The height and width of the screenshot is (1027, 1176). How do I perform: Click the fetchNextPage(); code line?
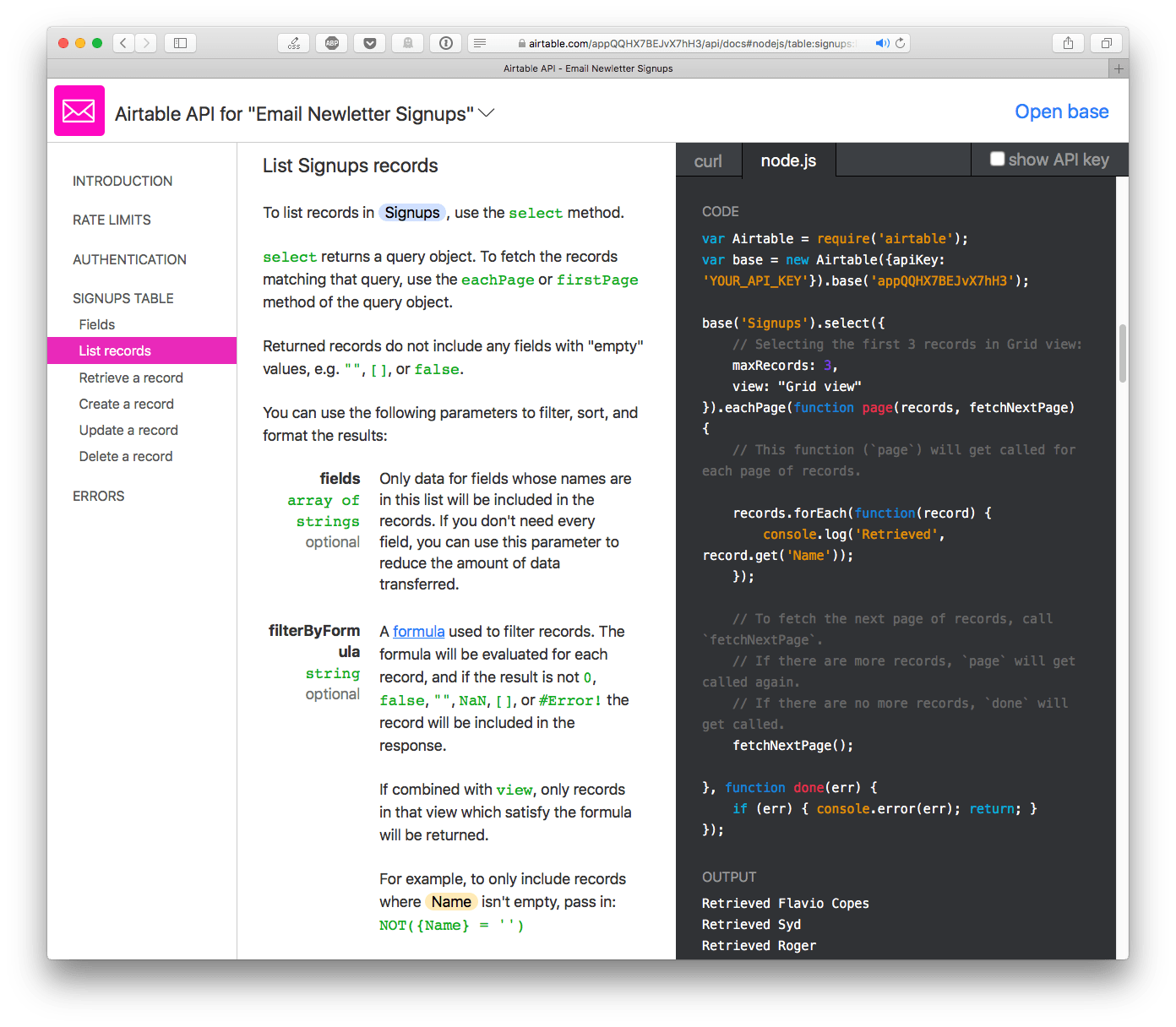[x=792, y=746]
